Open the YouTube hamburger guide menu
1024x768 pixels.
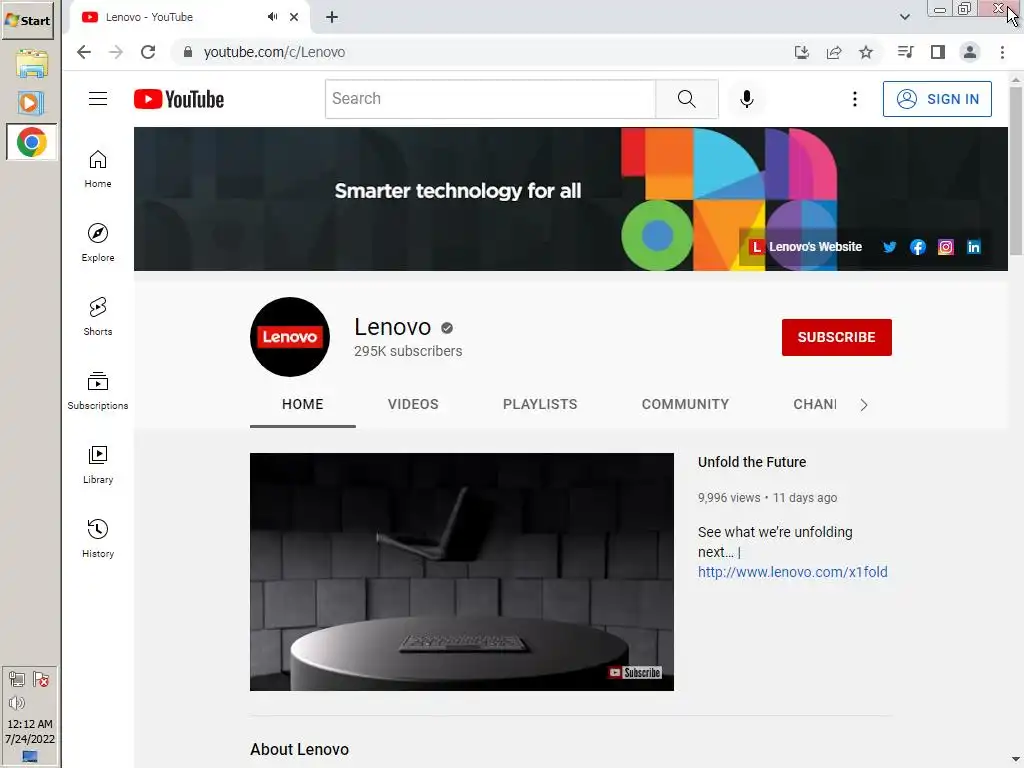click(x=98, y=99)
